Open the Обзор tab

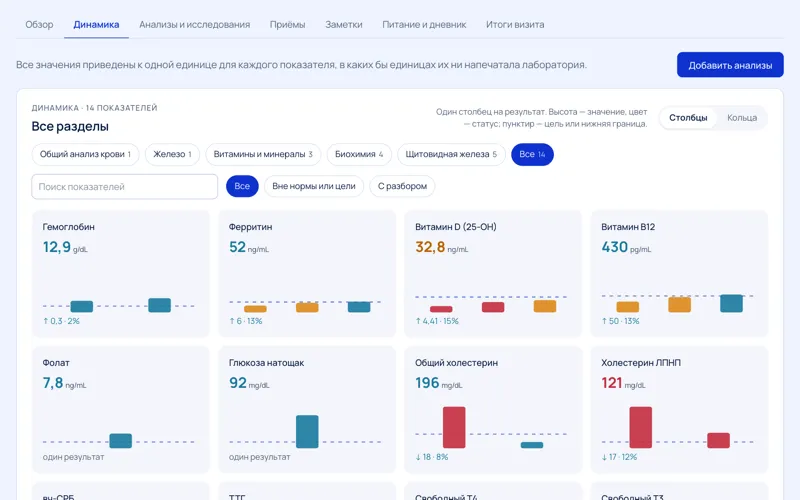tap(39, 24)
